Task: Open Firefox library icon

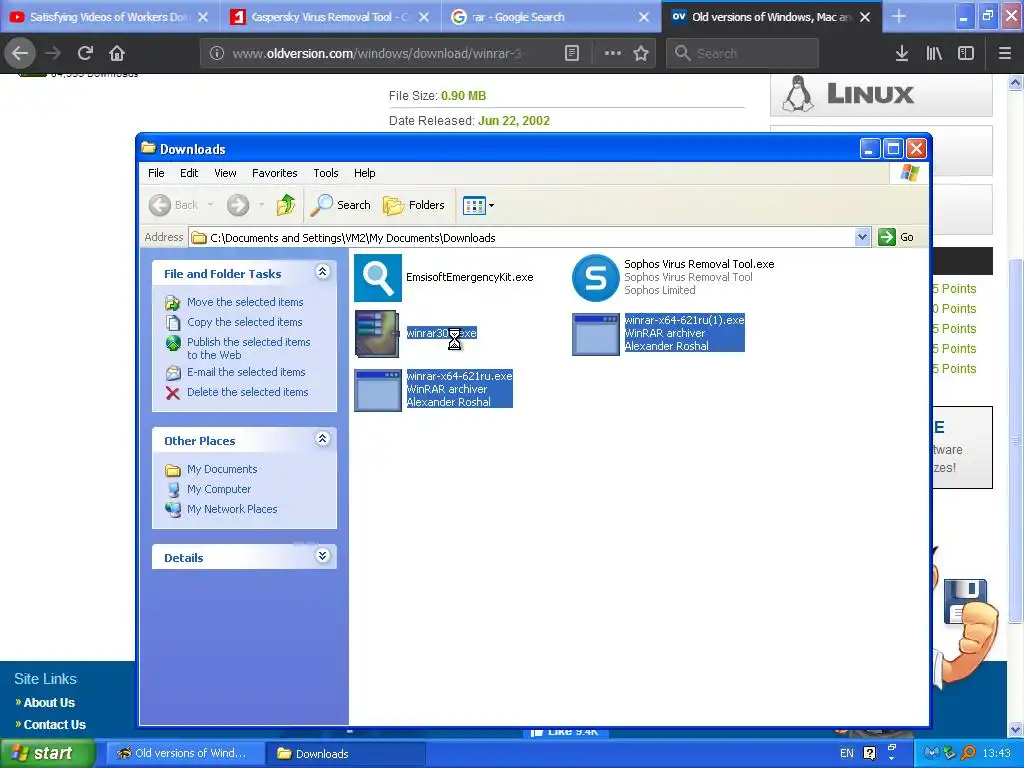Action: (x=934, y=53)
